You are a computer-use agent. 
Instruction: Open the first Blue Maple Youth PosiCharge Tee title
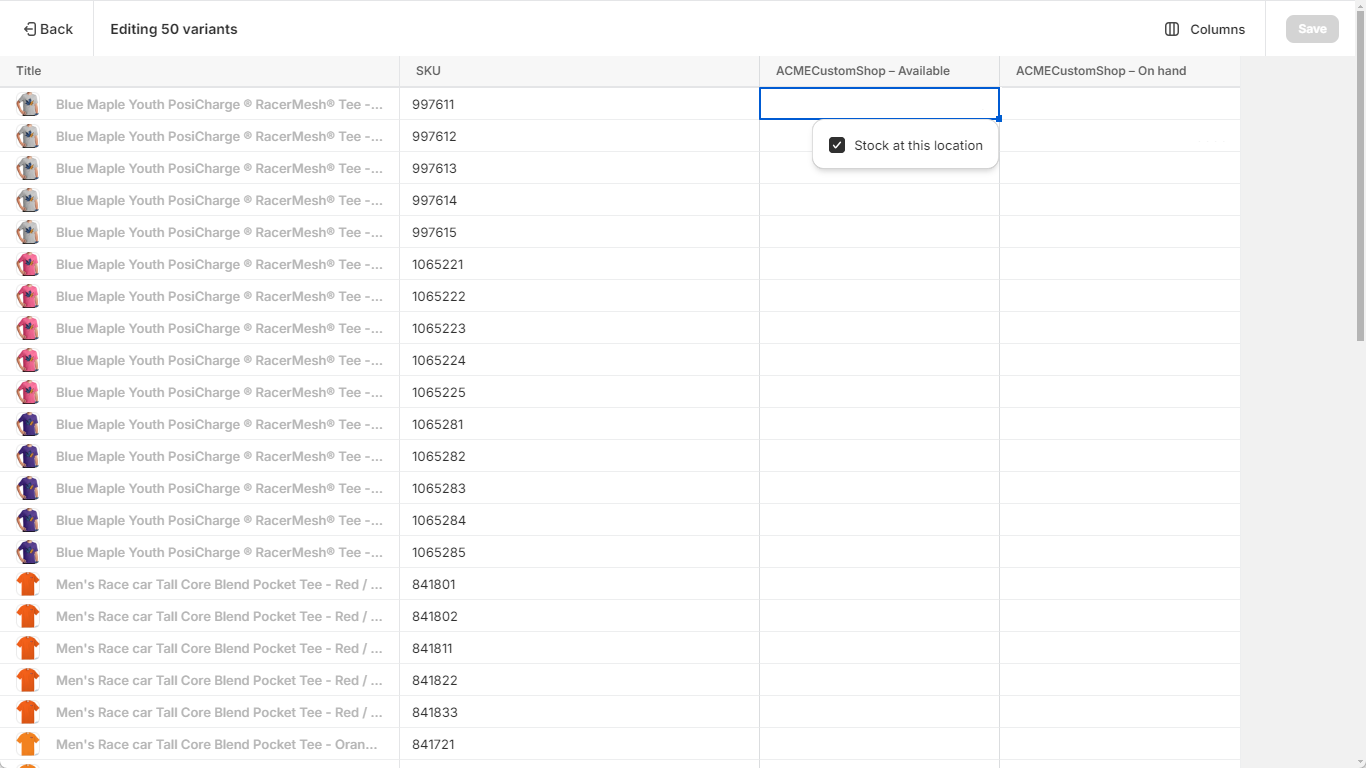point(220,104)
